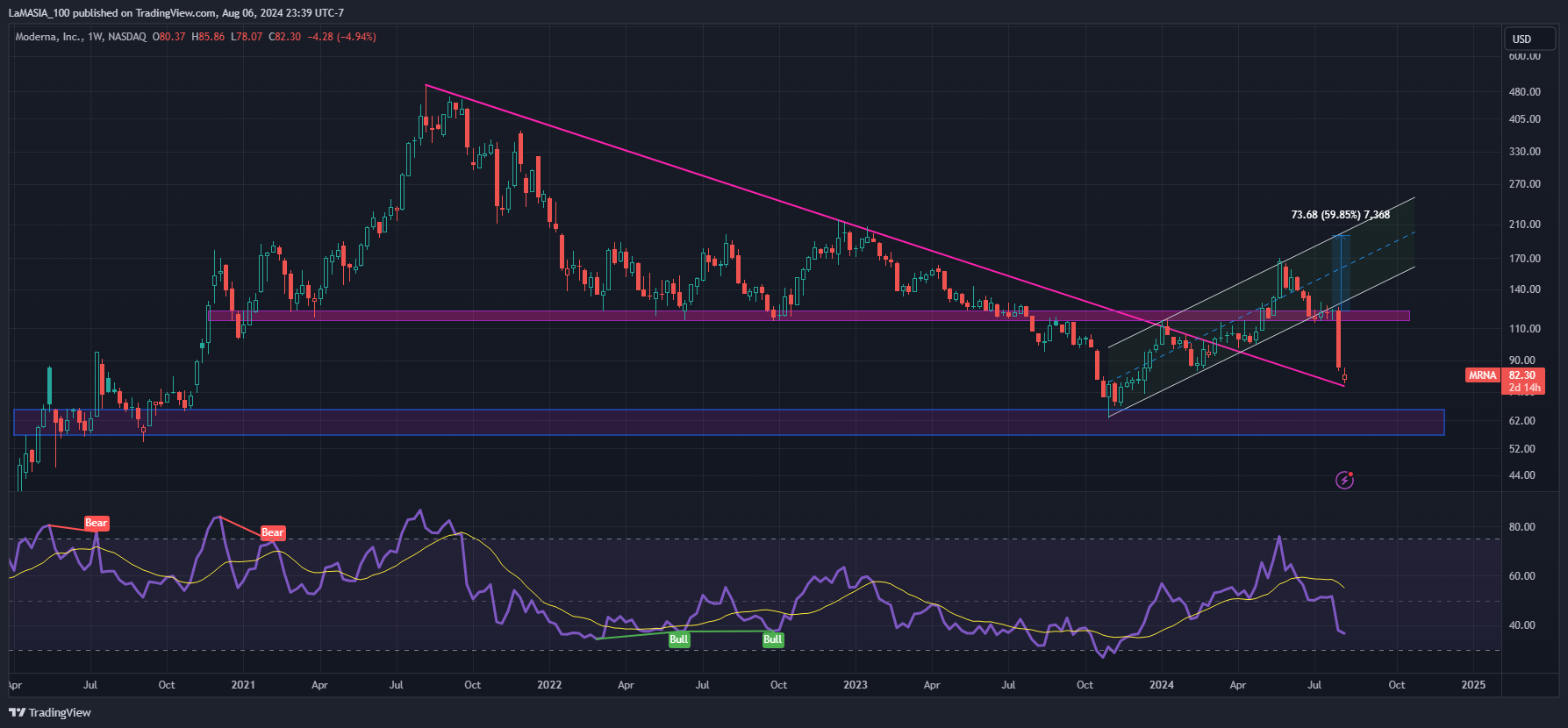
Task: Click the 62.00 price axis label
Action: (1521, 421)
